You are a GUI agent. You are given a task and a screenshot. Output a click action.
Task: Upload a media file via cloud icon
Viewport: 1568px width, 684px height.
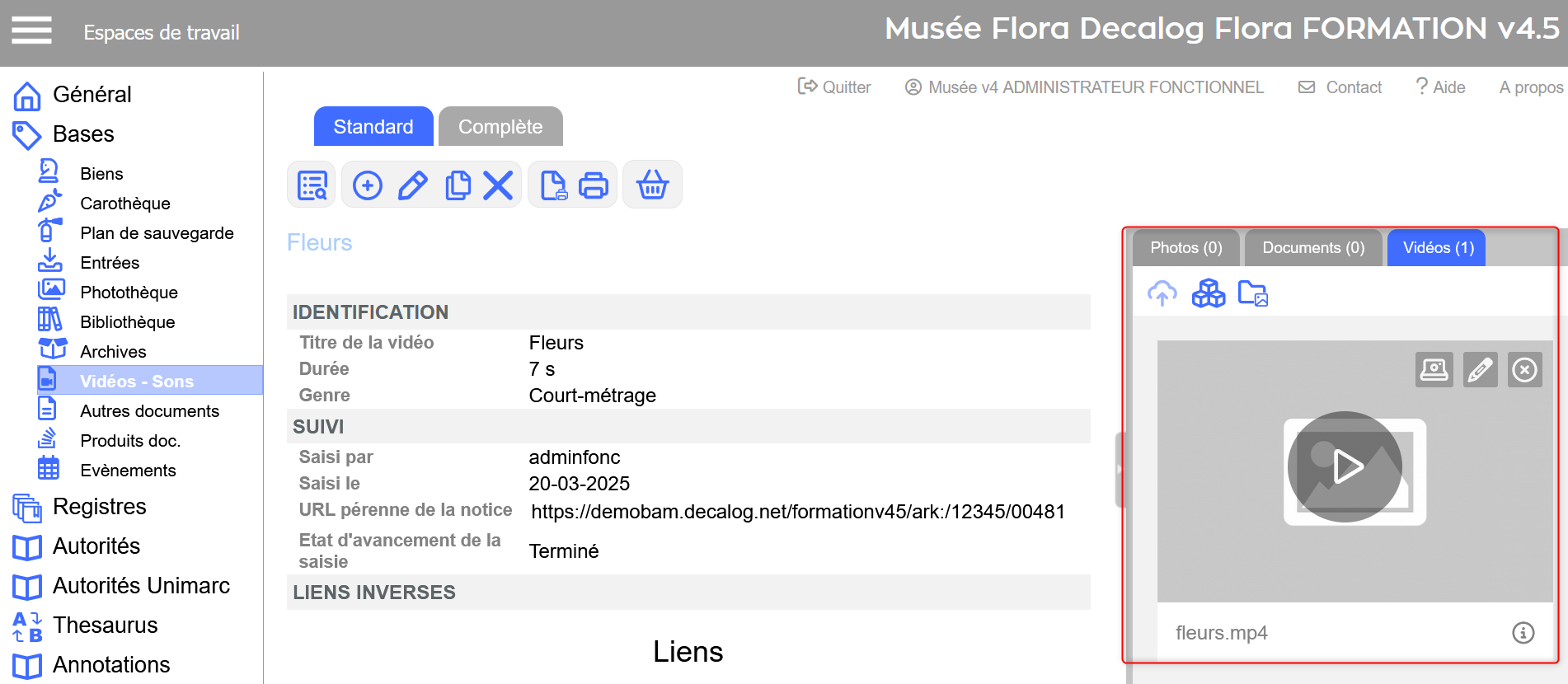tap(1162, 293)
